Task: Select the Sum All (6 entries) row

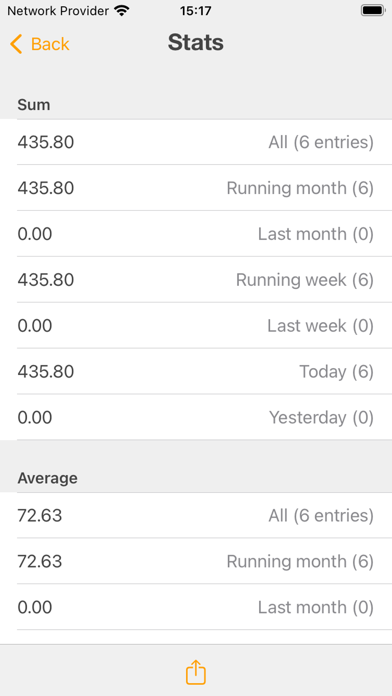Action: coord(196,142)
